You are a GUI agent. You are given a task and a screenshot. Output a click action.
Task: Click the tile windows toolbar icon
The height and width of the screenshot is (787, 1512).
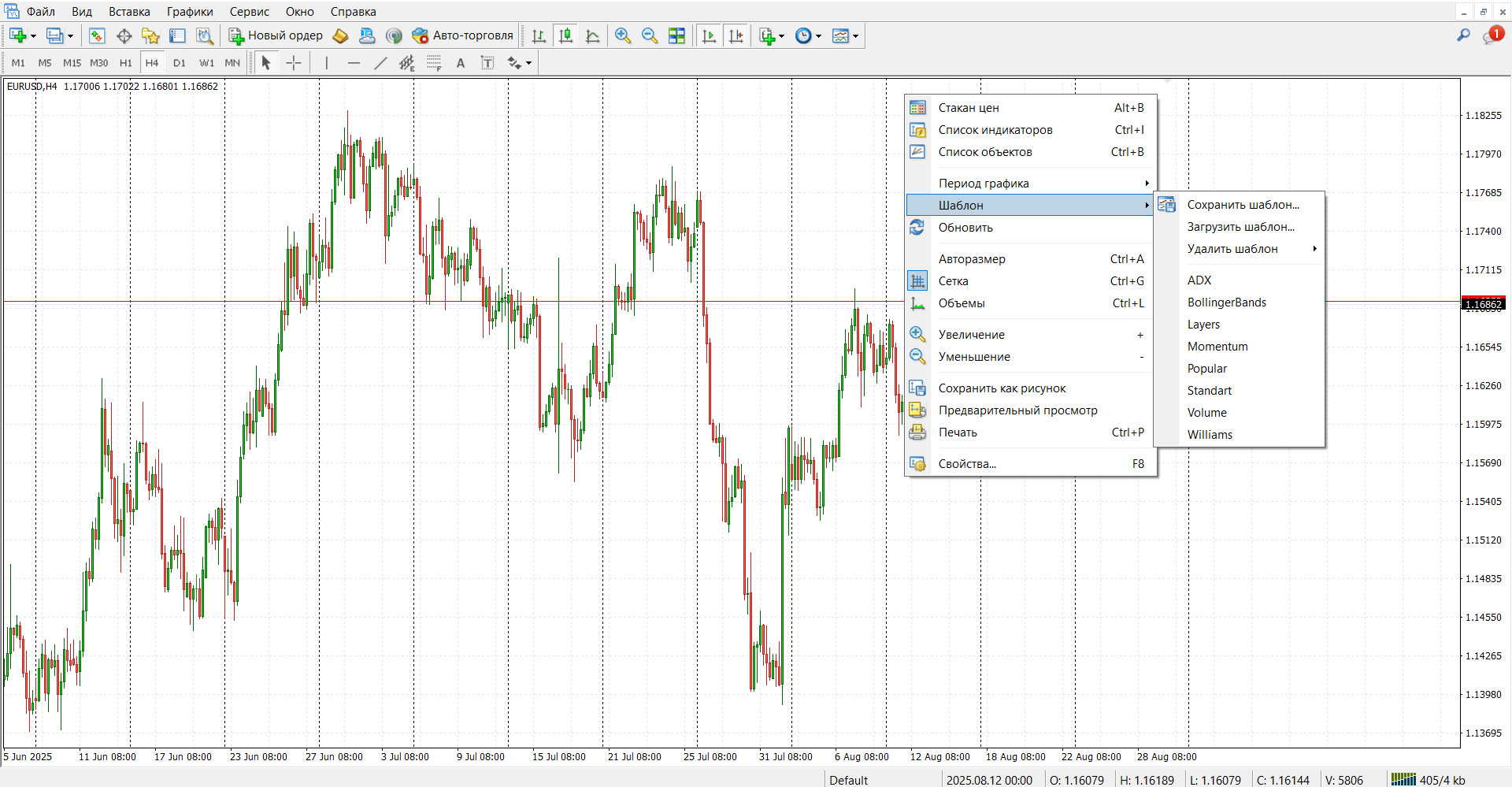point(676,35)
